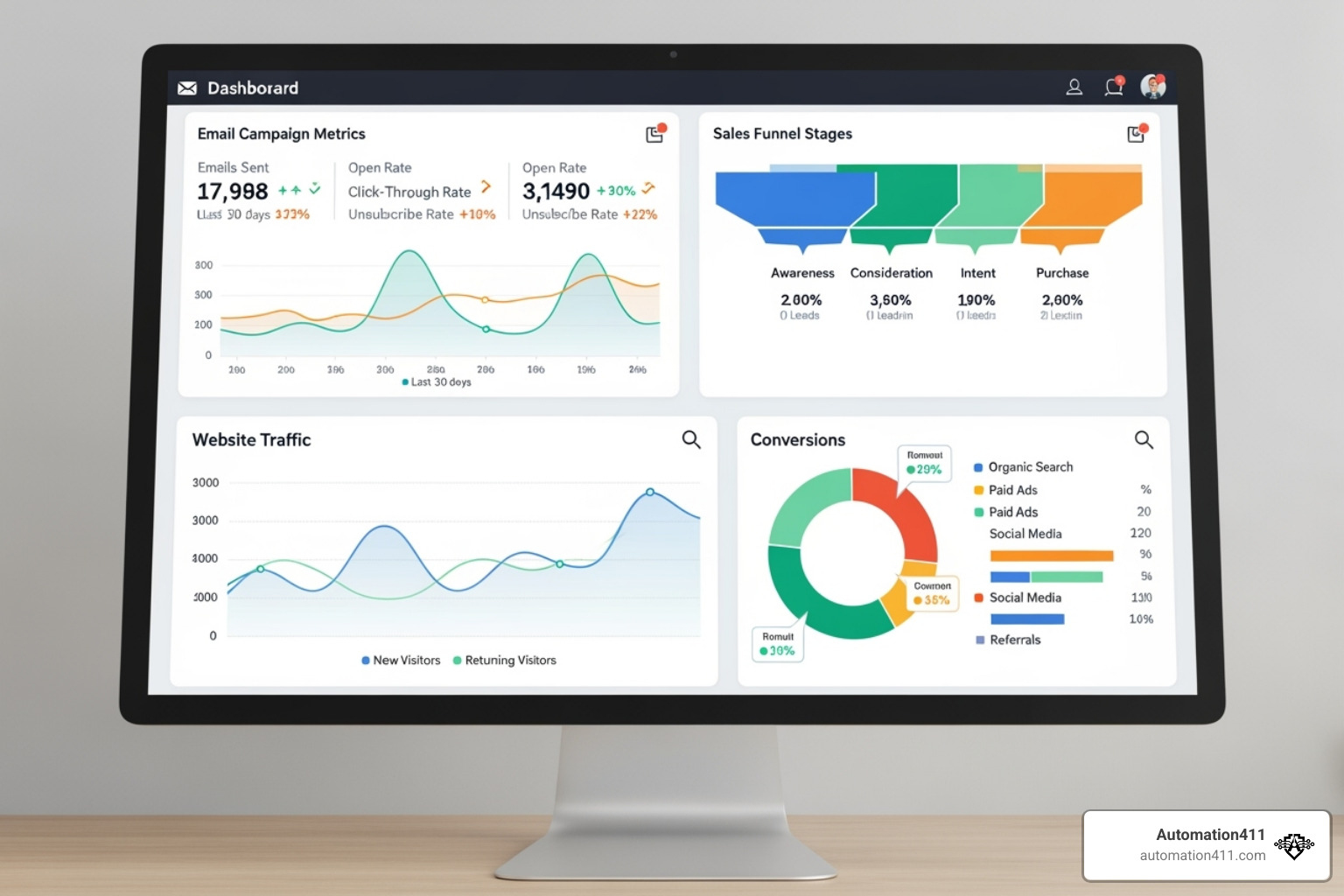Screen dimensions: 1344x896
Task: Open Sales Funnel Stages export icon
Action: coord(1136,134)
